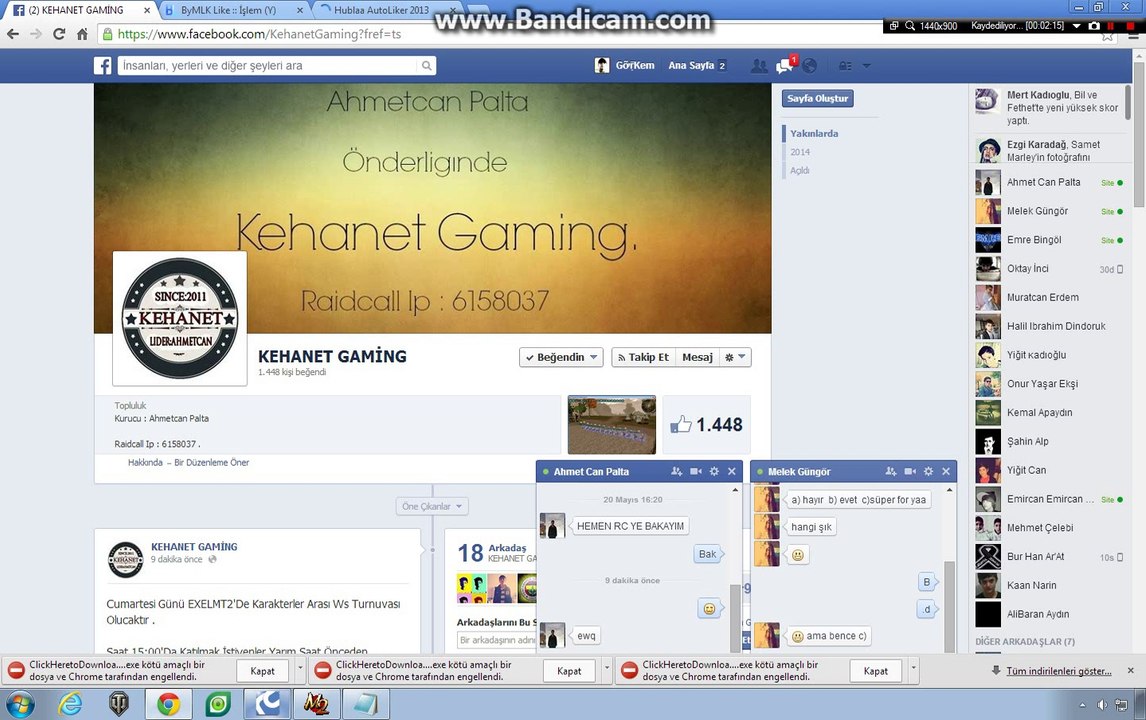Select Yakınlarda timeline entry
Image resolution: width=1146 pixels, height=720 pixels.
click(813, 134)
